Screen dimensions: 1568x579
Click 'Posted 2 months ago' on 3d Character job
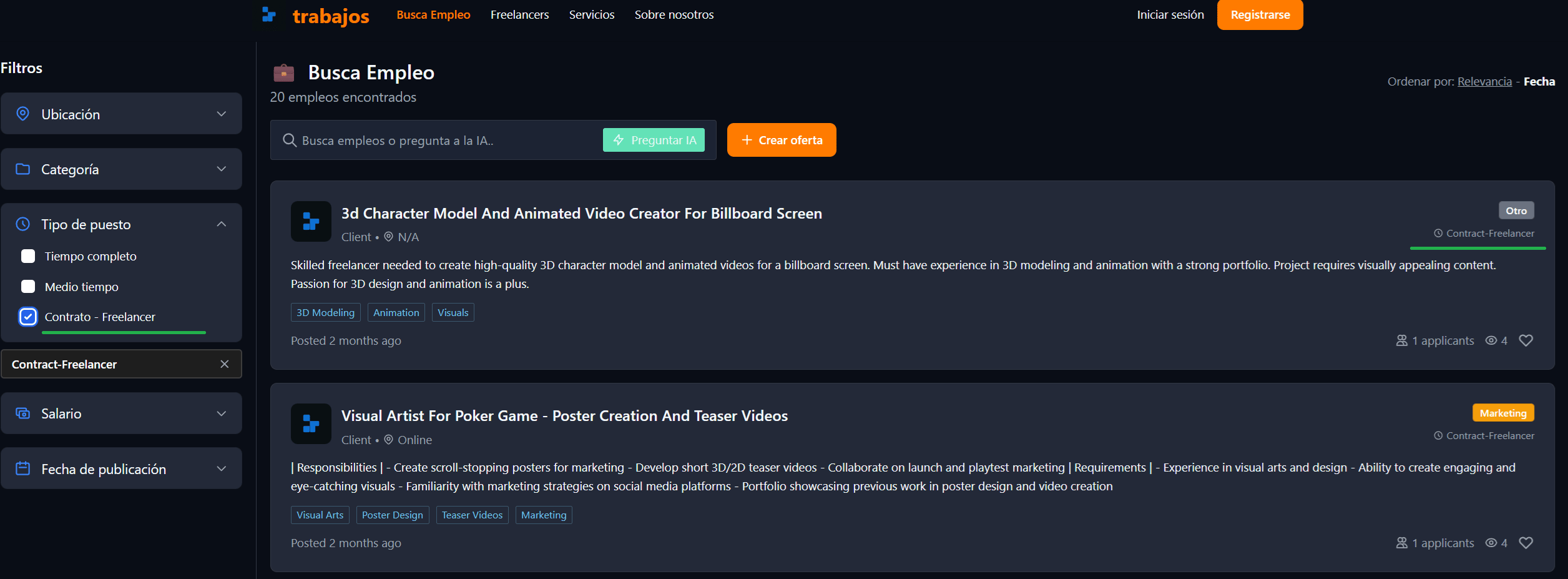point(346,340)
